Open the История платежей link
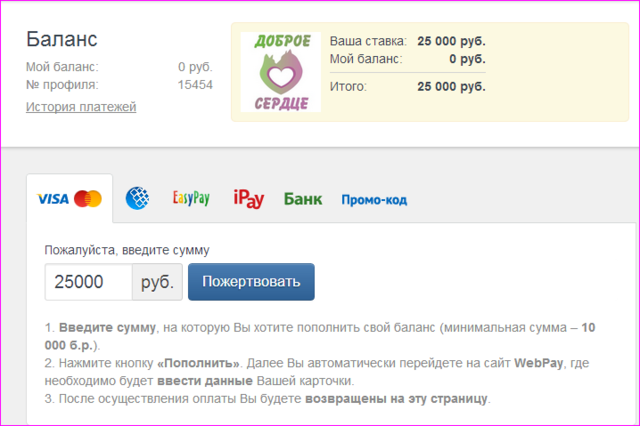This screenshot has width=640, height=426. click(81, 107)
